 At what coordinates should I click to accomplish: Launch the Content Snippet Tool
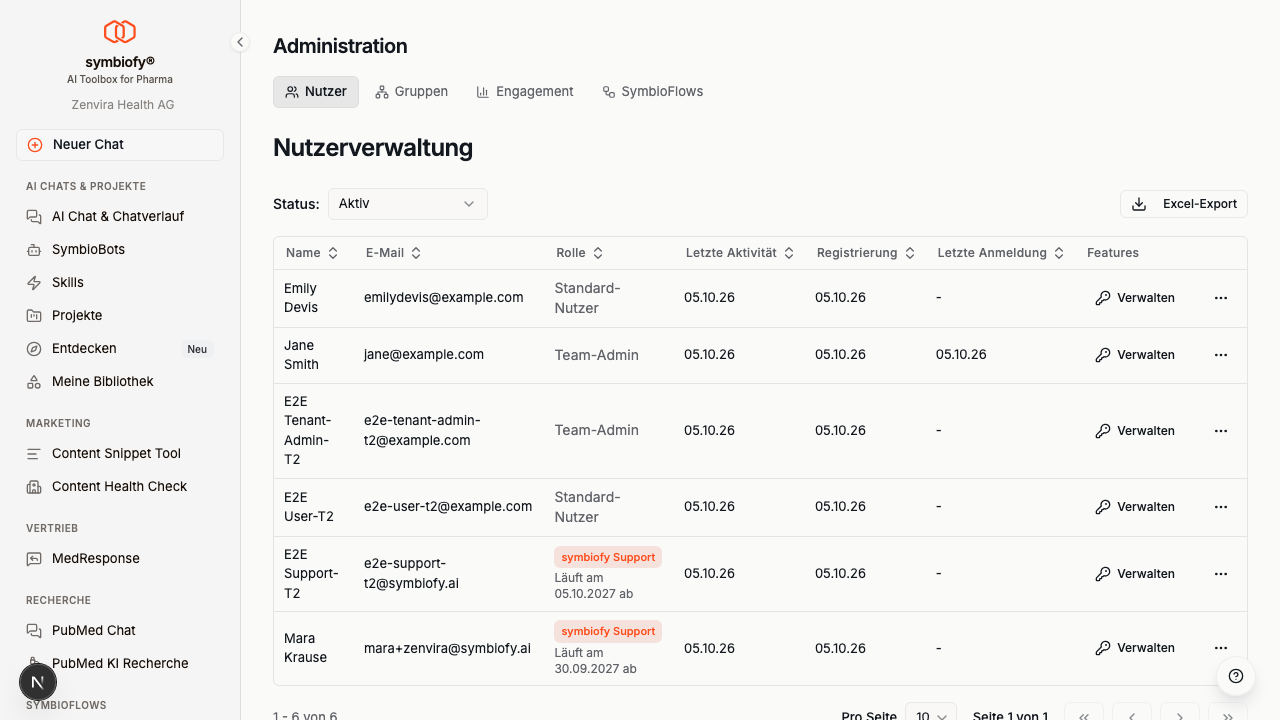coord(120,454)
